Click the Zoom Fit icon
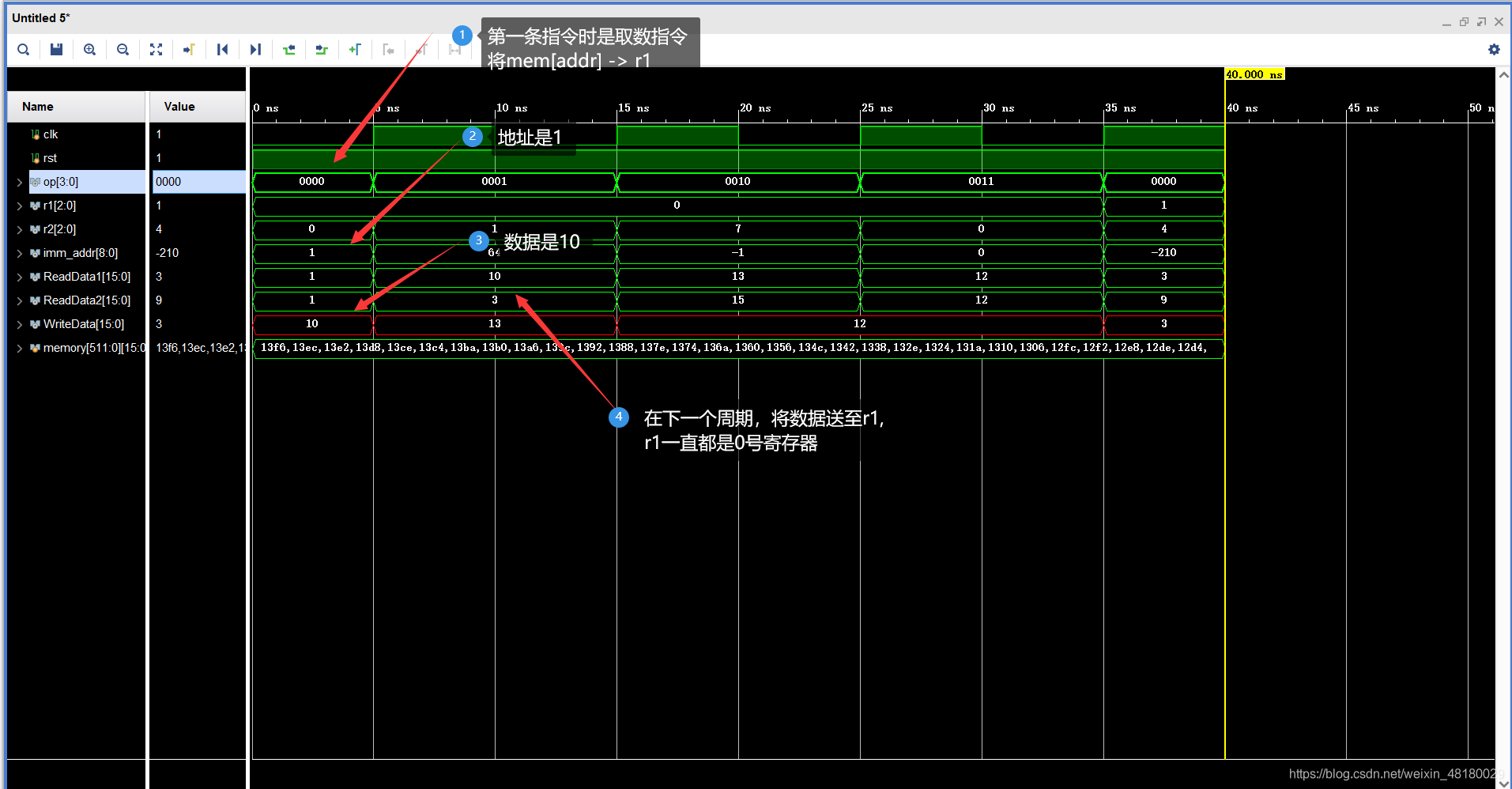 coord(156,50)
